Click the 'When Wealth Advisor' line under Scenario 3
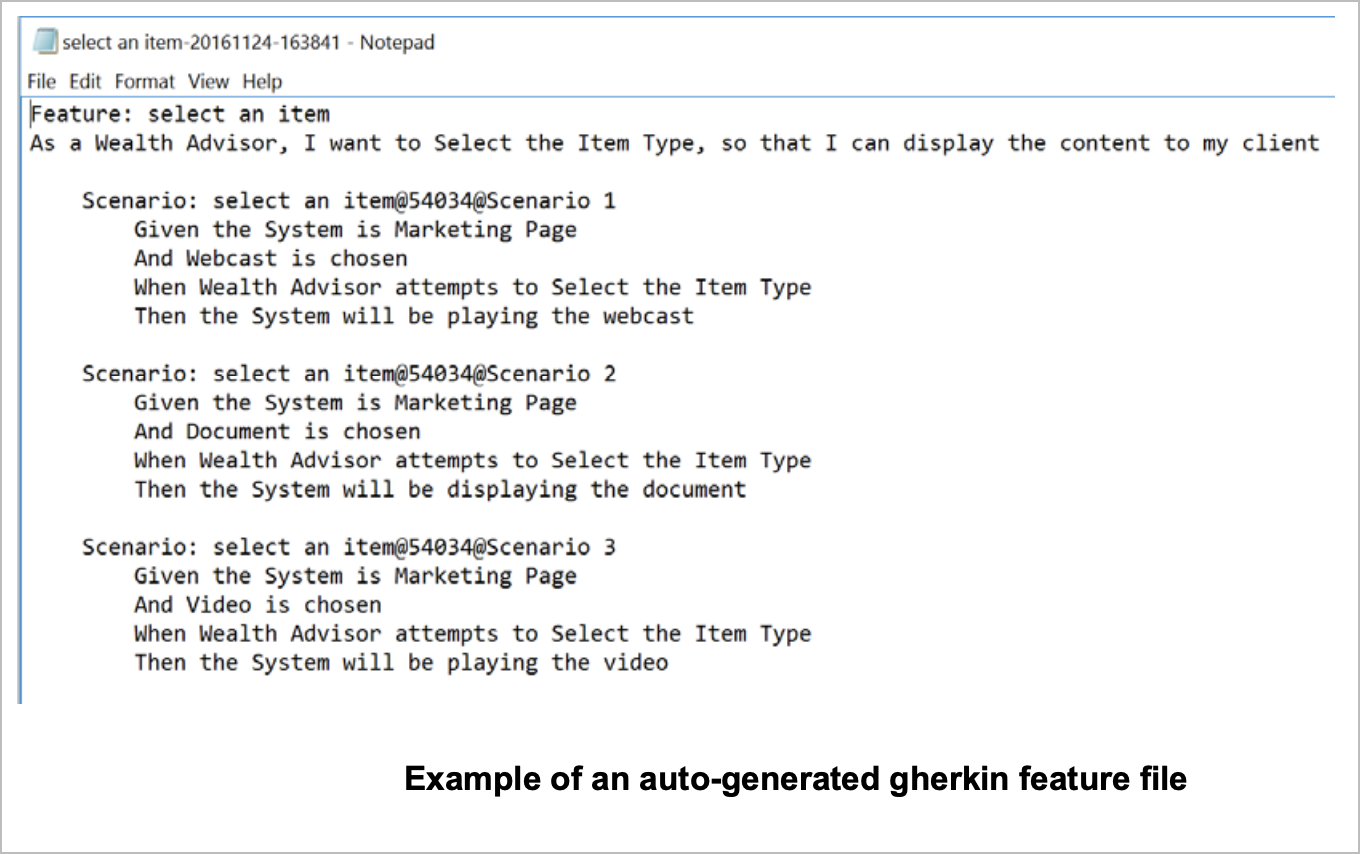 click(x=472, y=634)
